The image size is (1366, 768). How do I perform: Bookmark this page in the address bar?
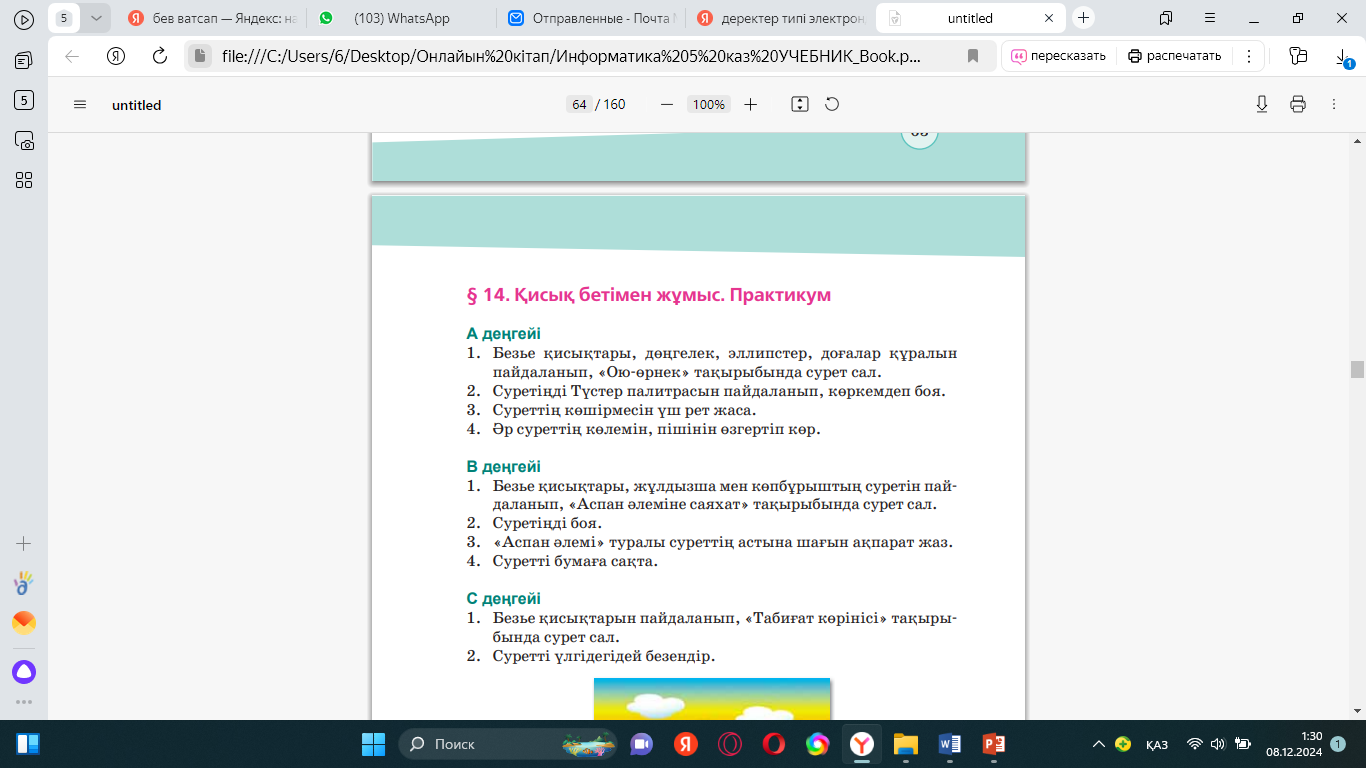point(973,56)
